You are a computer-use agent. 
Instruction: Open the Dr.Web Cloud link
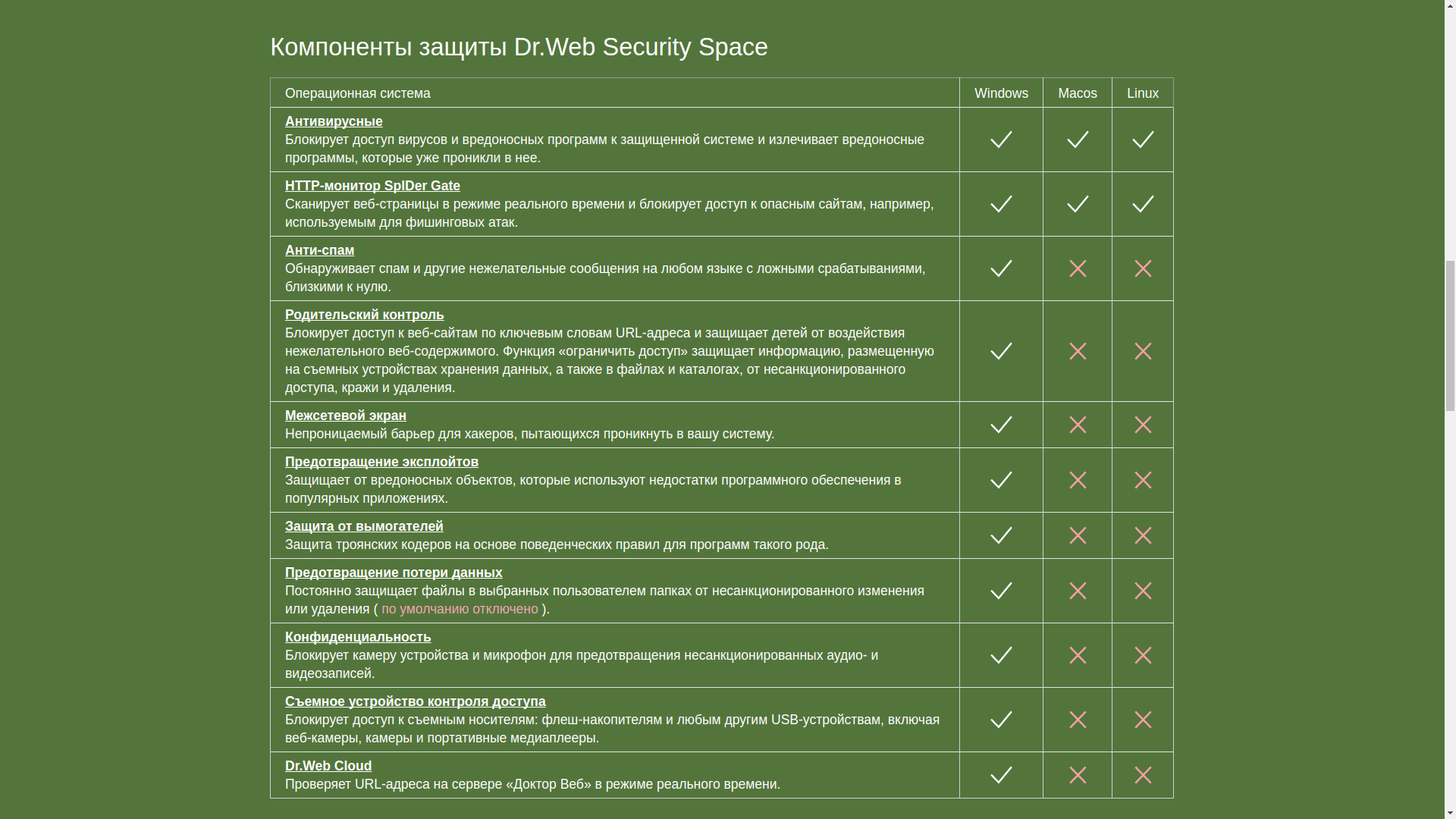pyautogui.click(x=328, y=766)
